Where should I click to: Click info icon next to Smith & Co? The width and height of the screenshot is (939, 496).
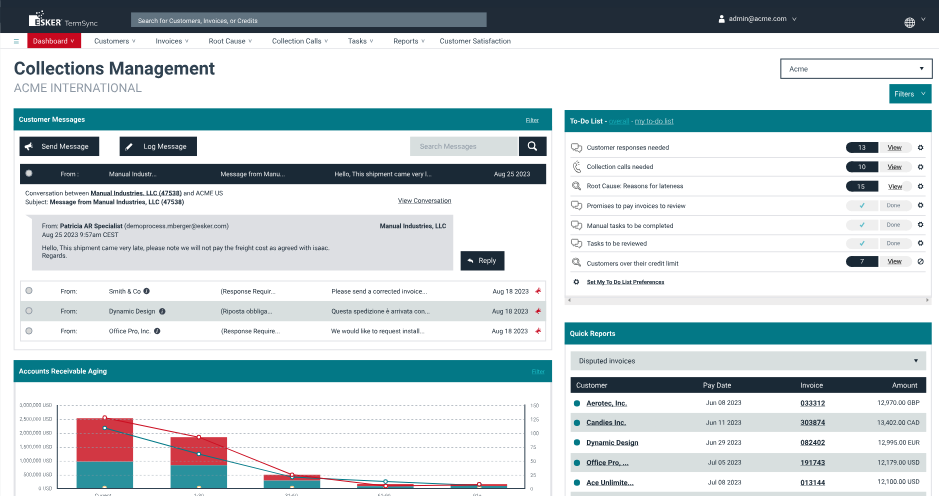tap(147, 291)
